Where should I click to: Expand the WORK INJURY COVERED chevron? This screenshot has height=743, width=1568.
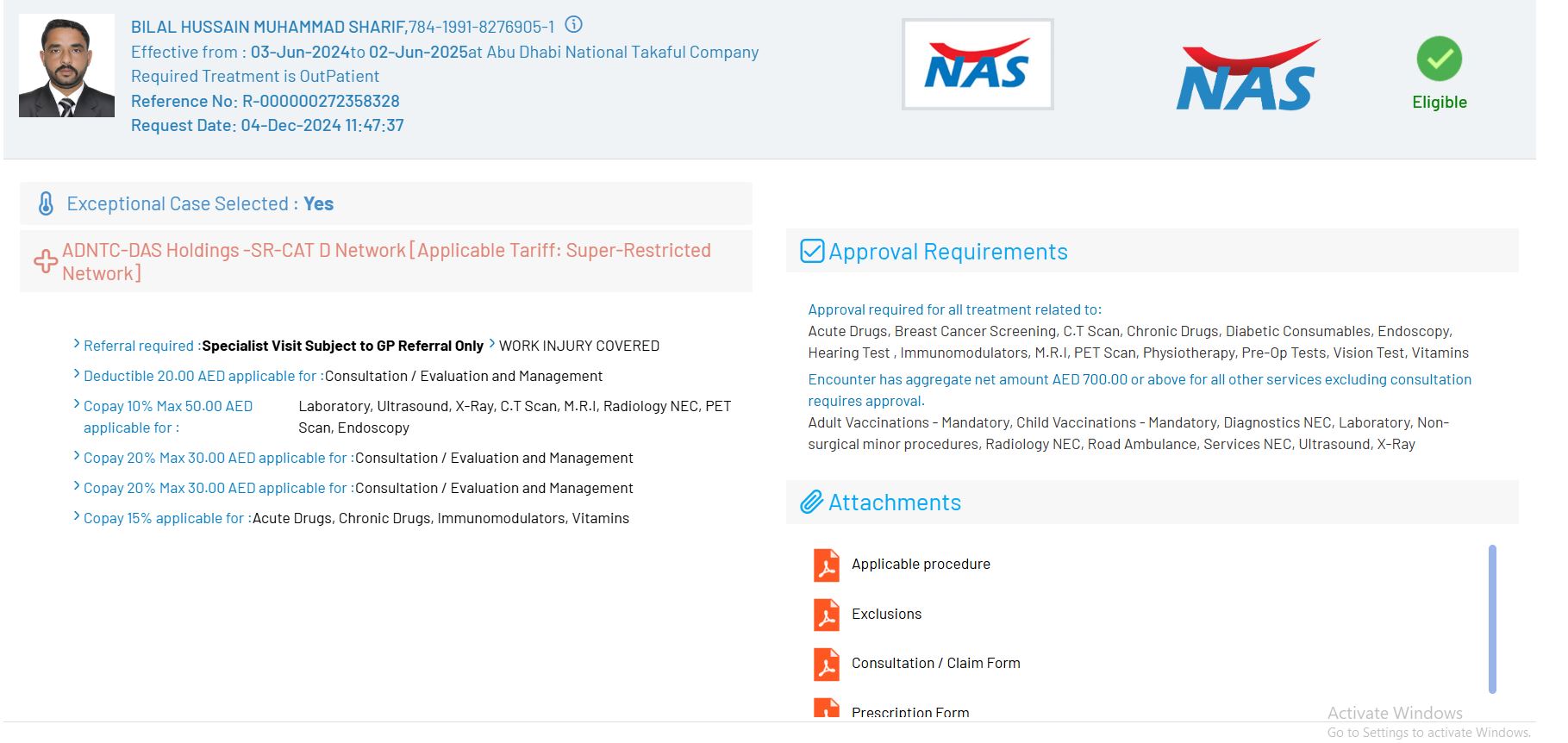492,344
